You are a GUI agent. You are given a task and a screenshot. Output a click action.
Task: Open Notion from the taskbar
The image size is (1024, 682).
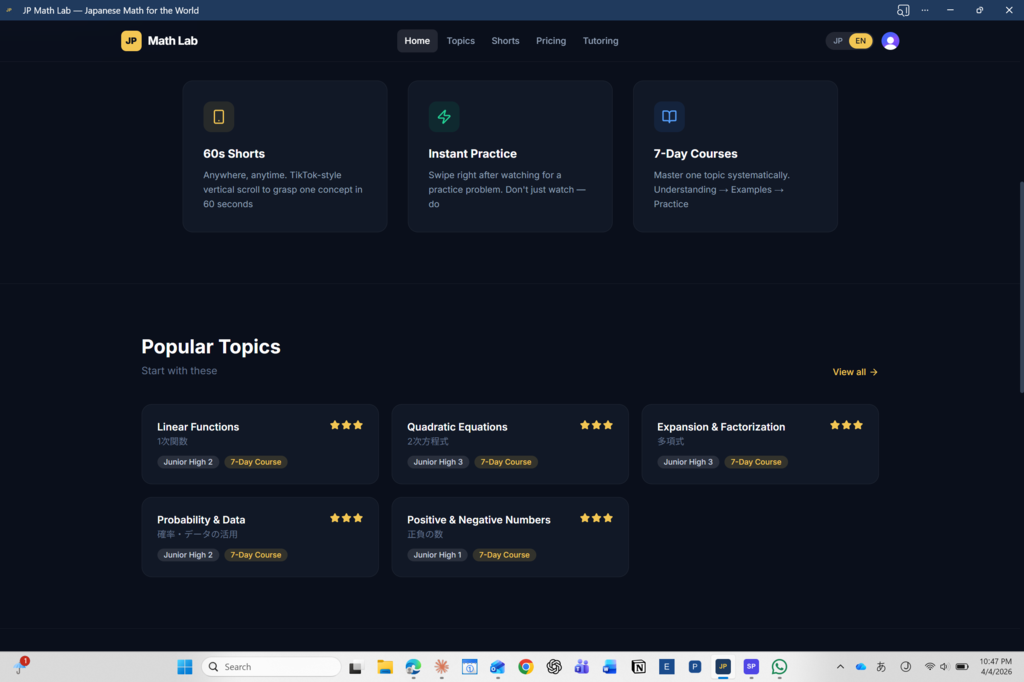pyautogui.click(x=638, y=667)
